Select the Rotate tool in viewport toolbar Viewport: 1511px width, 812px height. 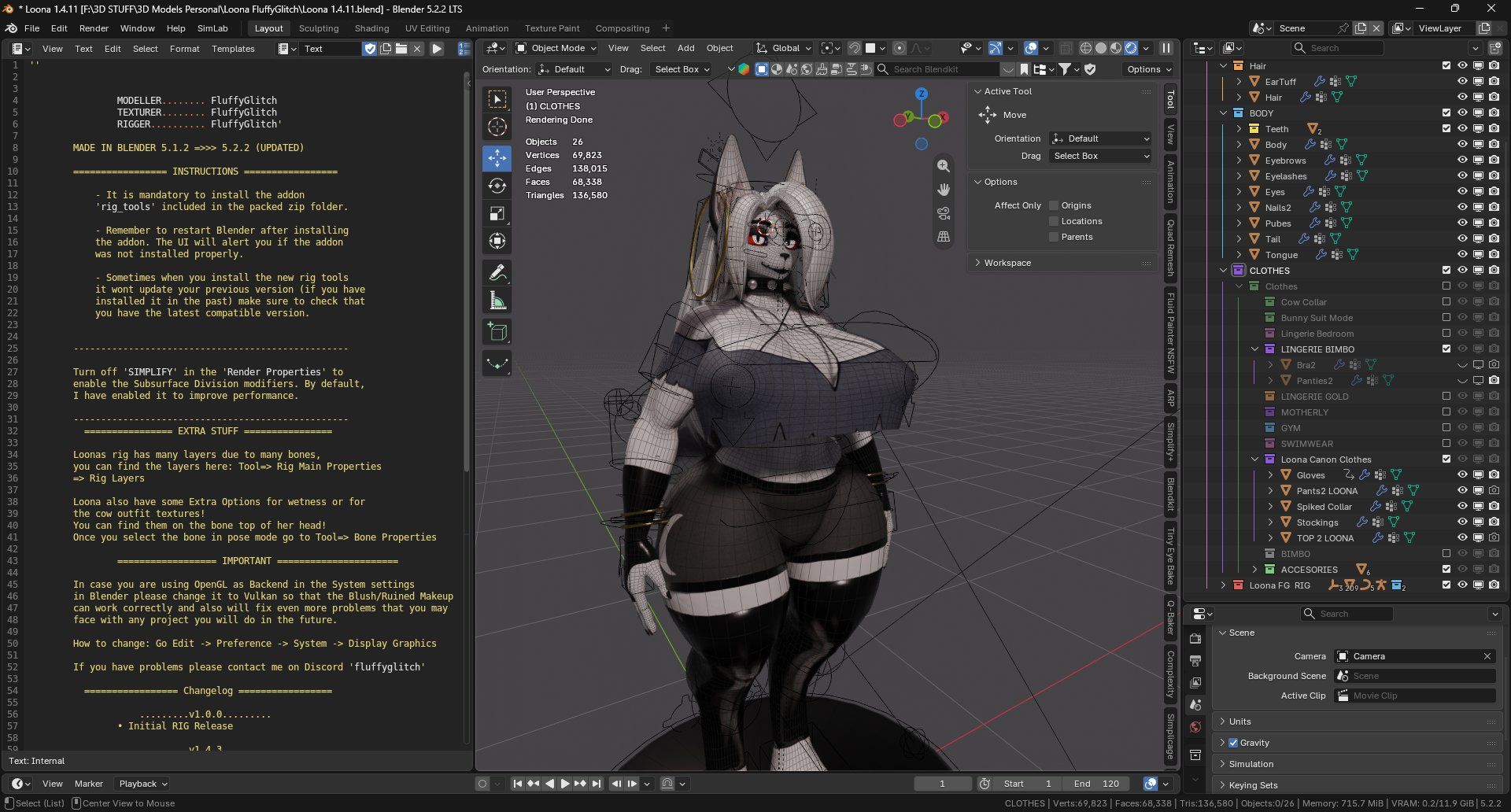pos(497,186)
